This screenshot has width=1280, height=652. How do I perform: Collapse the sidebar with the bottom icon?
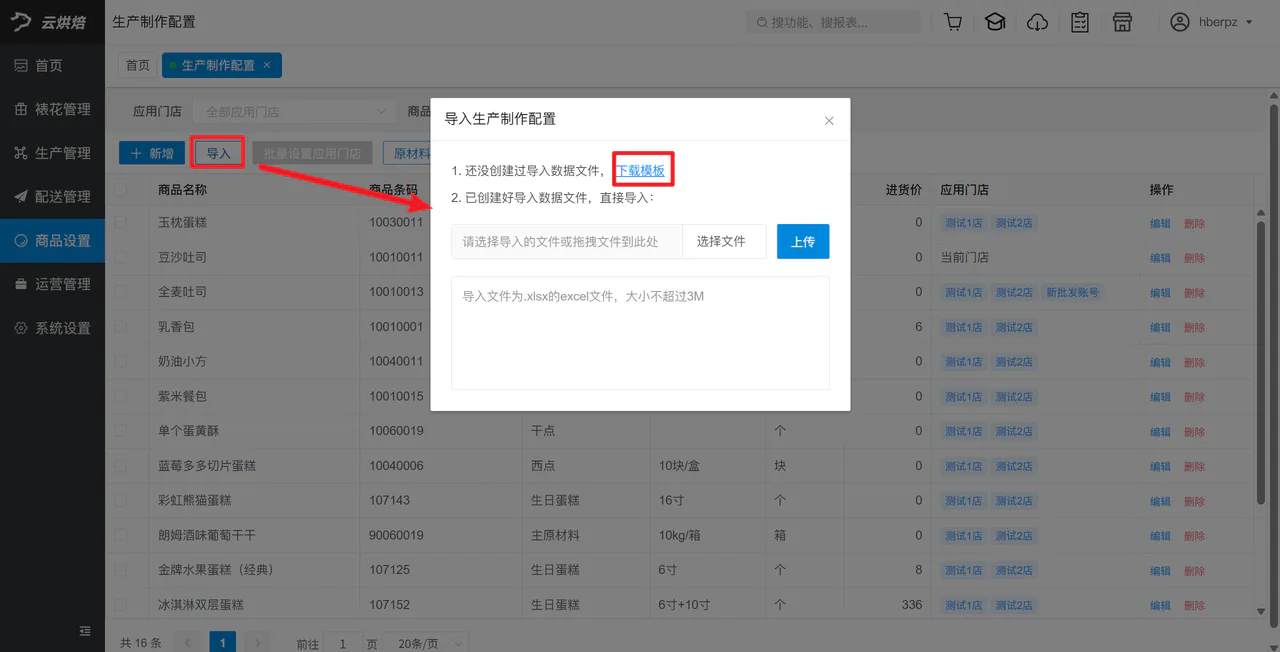(x=85, y=631)
